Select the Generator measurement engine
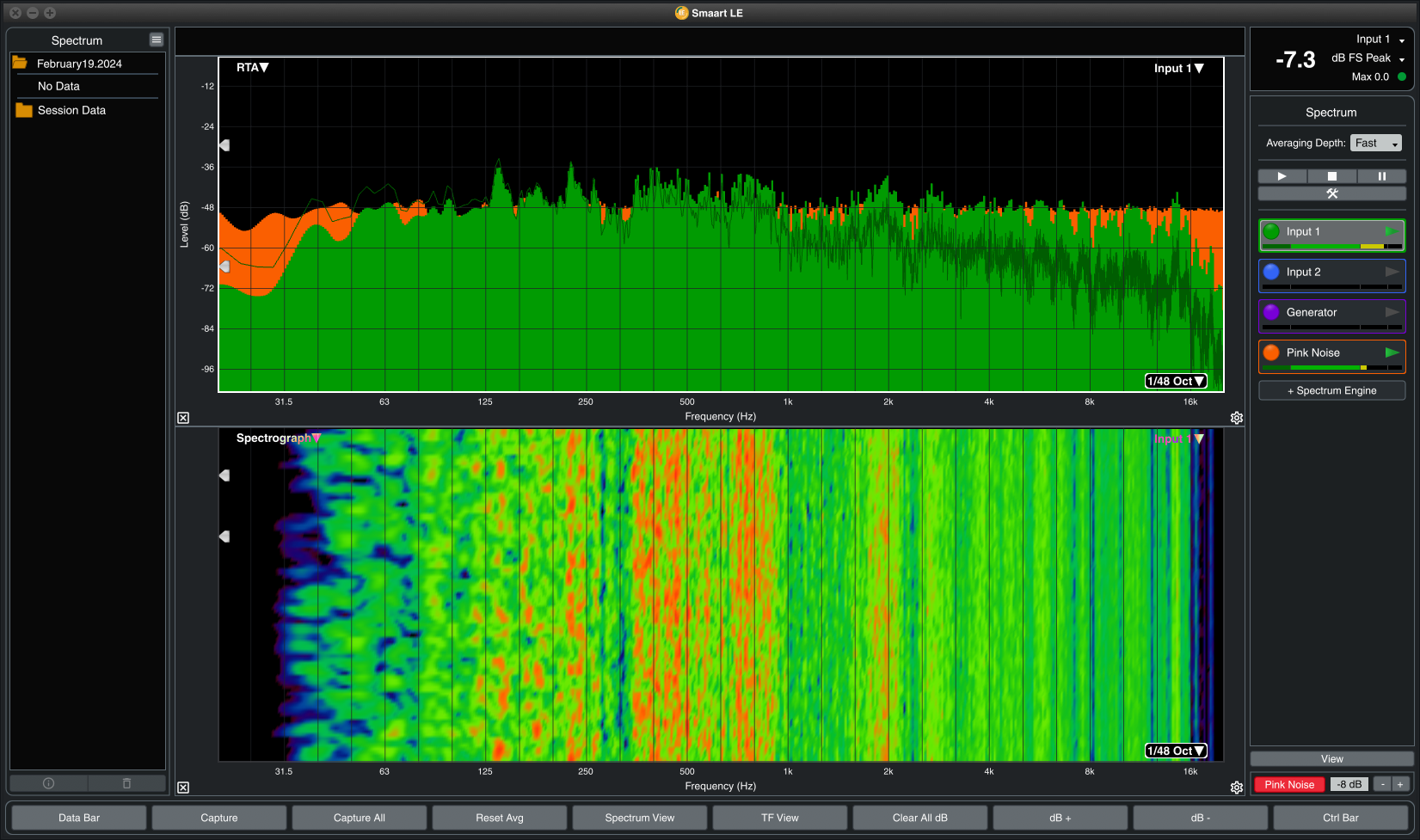 pos(1331,316)
